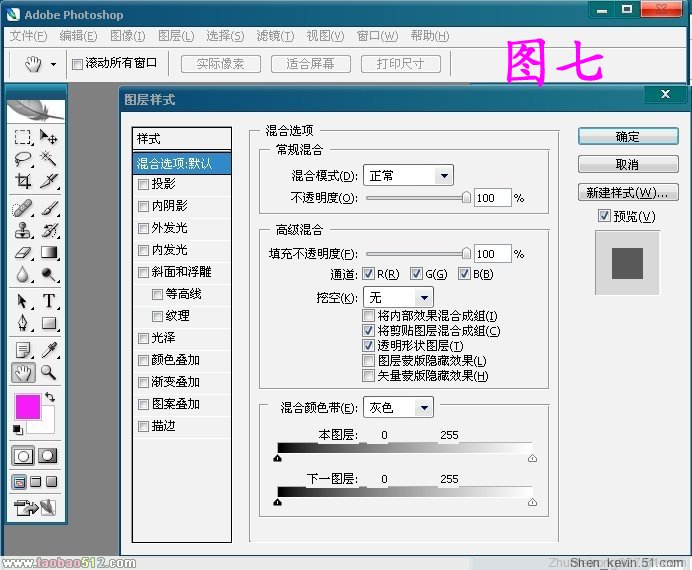
Task: Uncheck the 预览(V) checkbox
Action: coord(604,216)
